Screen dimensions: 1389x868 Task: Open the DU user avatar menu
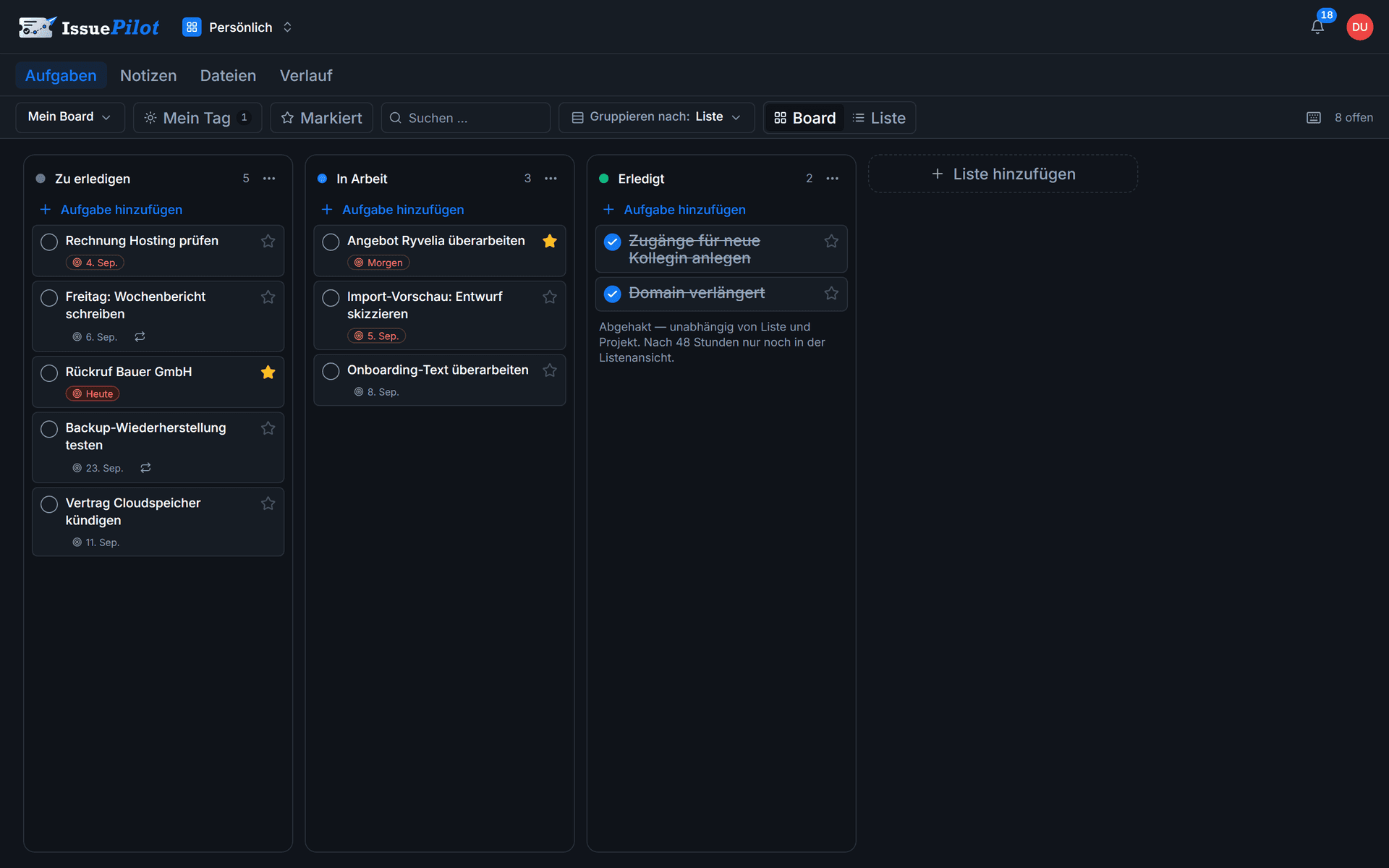1359,27
